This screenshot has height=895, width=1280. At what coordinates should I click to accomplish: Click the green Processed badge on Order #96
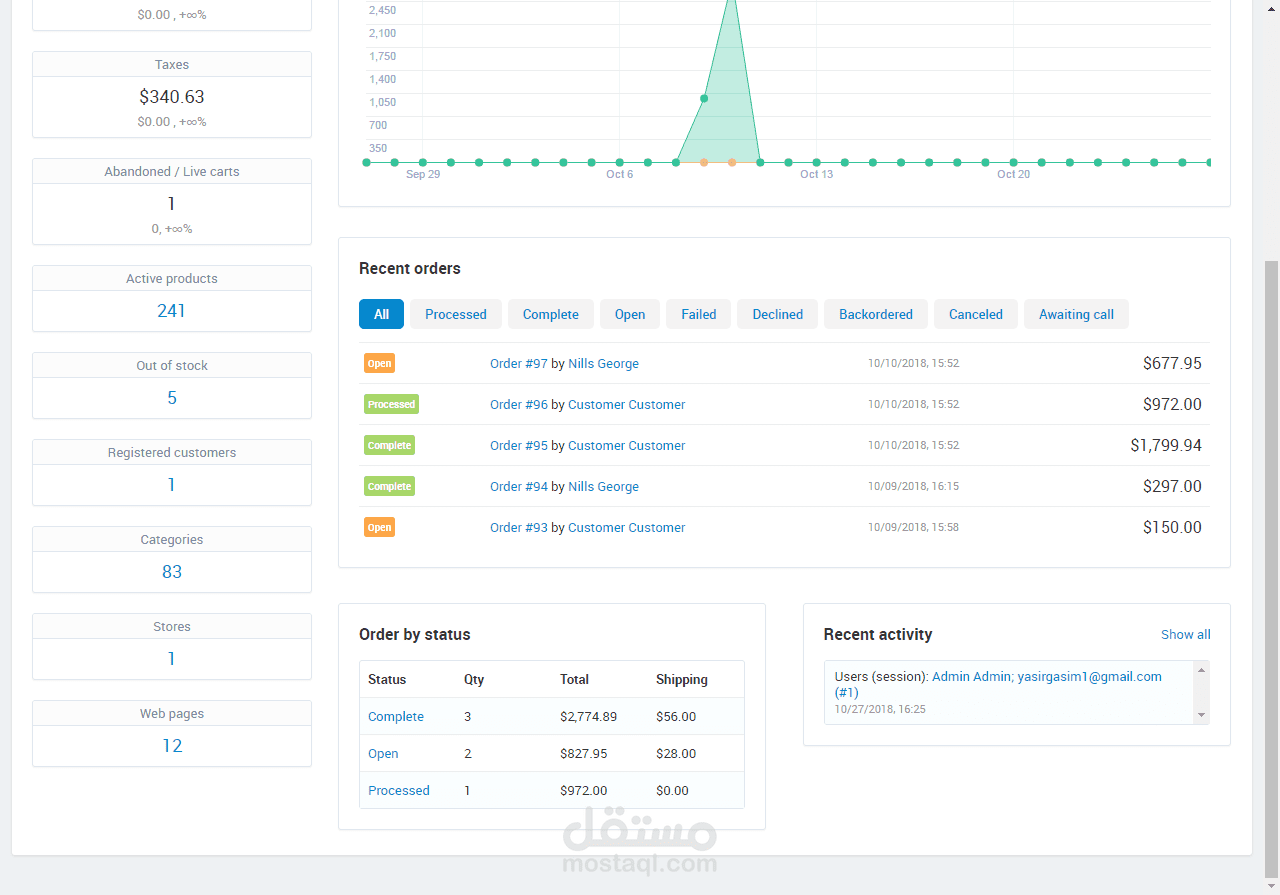coord(391,404)
